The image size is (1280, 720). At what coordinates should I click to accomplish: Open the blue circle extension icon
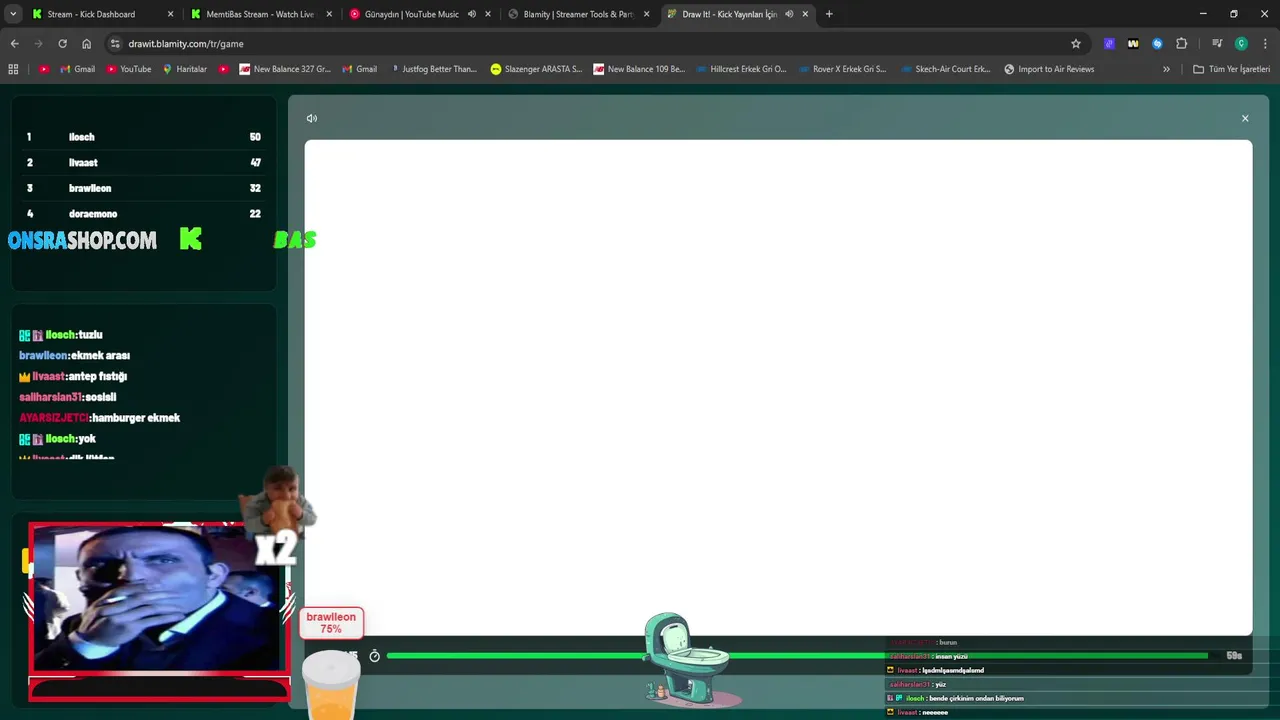pos(1157,44)
